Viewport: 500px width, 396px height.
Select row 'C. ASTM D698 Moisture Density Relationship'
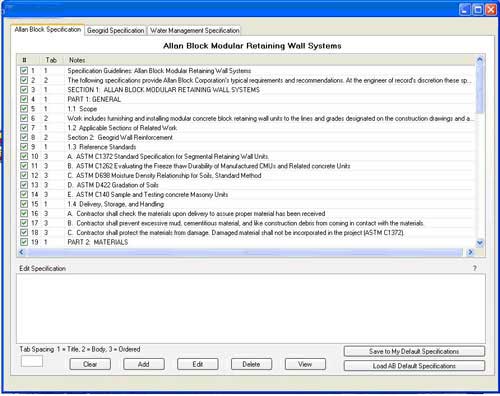pyautogui.click(x=247, y=175)
